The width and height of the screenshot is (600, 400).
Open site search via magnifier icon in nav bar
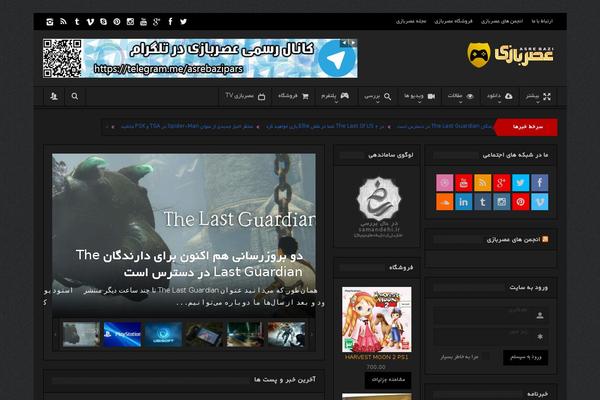click(75, 96)
